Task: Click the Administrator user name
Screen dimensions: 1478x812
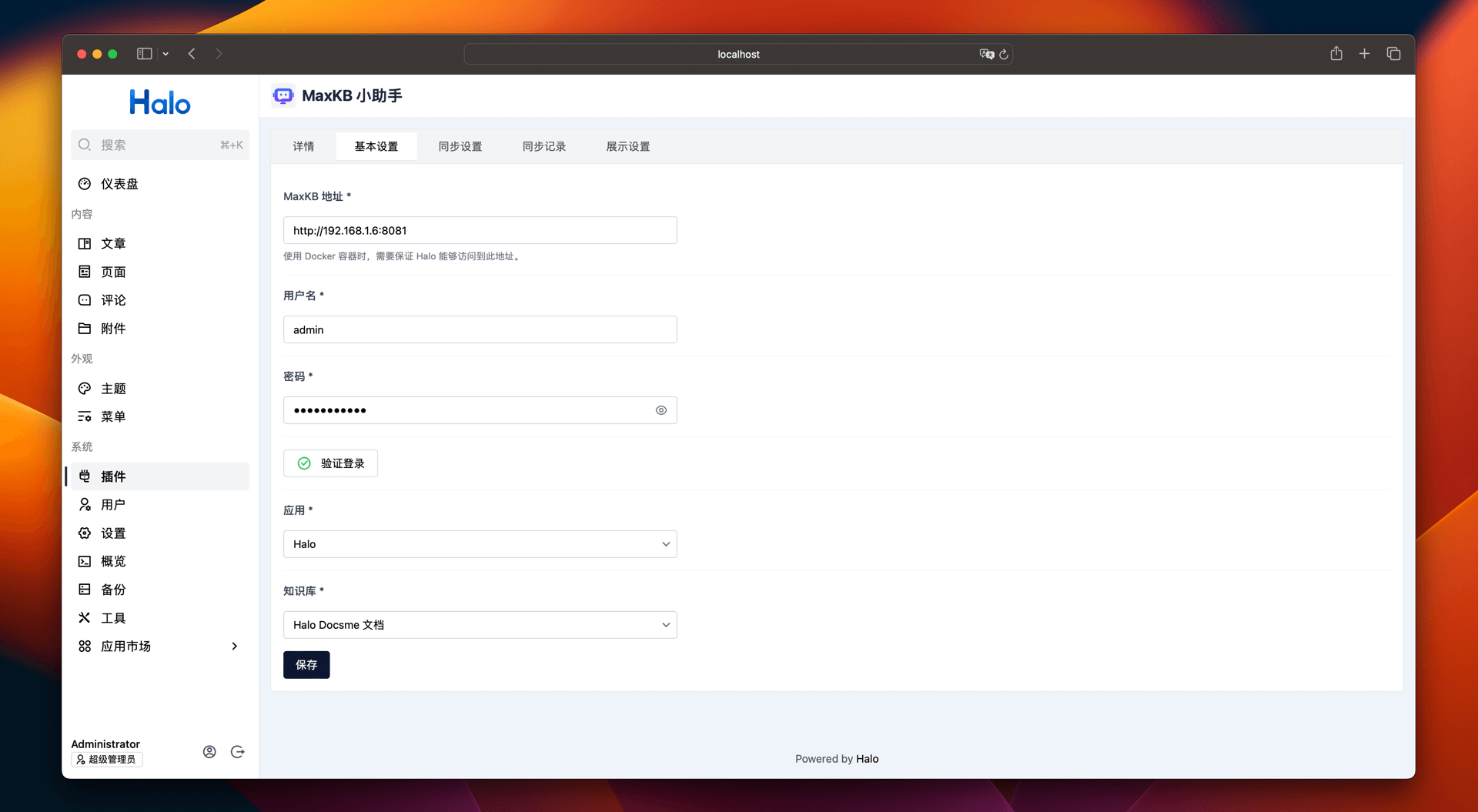Action: tap(105, 744)
